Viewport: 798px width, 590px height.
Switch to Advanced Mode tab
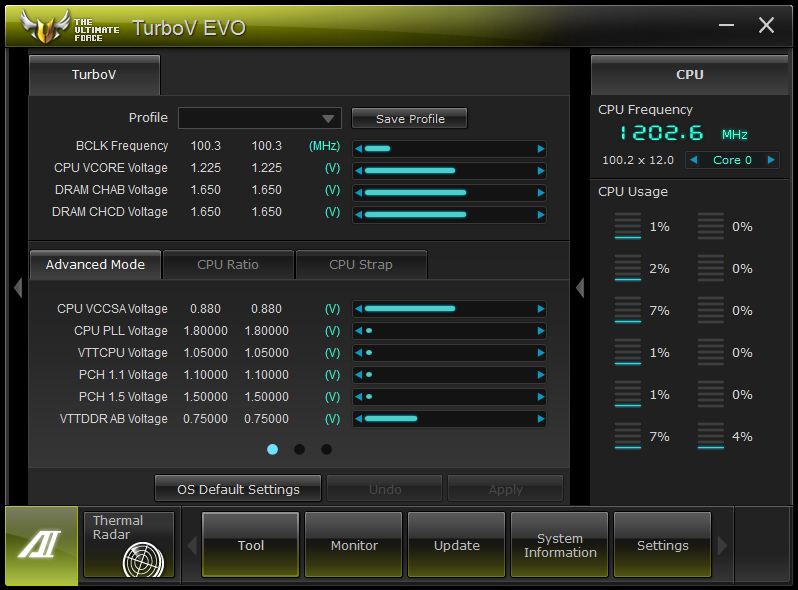96,265
